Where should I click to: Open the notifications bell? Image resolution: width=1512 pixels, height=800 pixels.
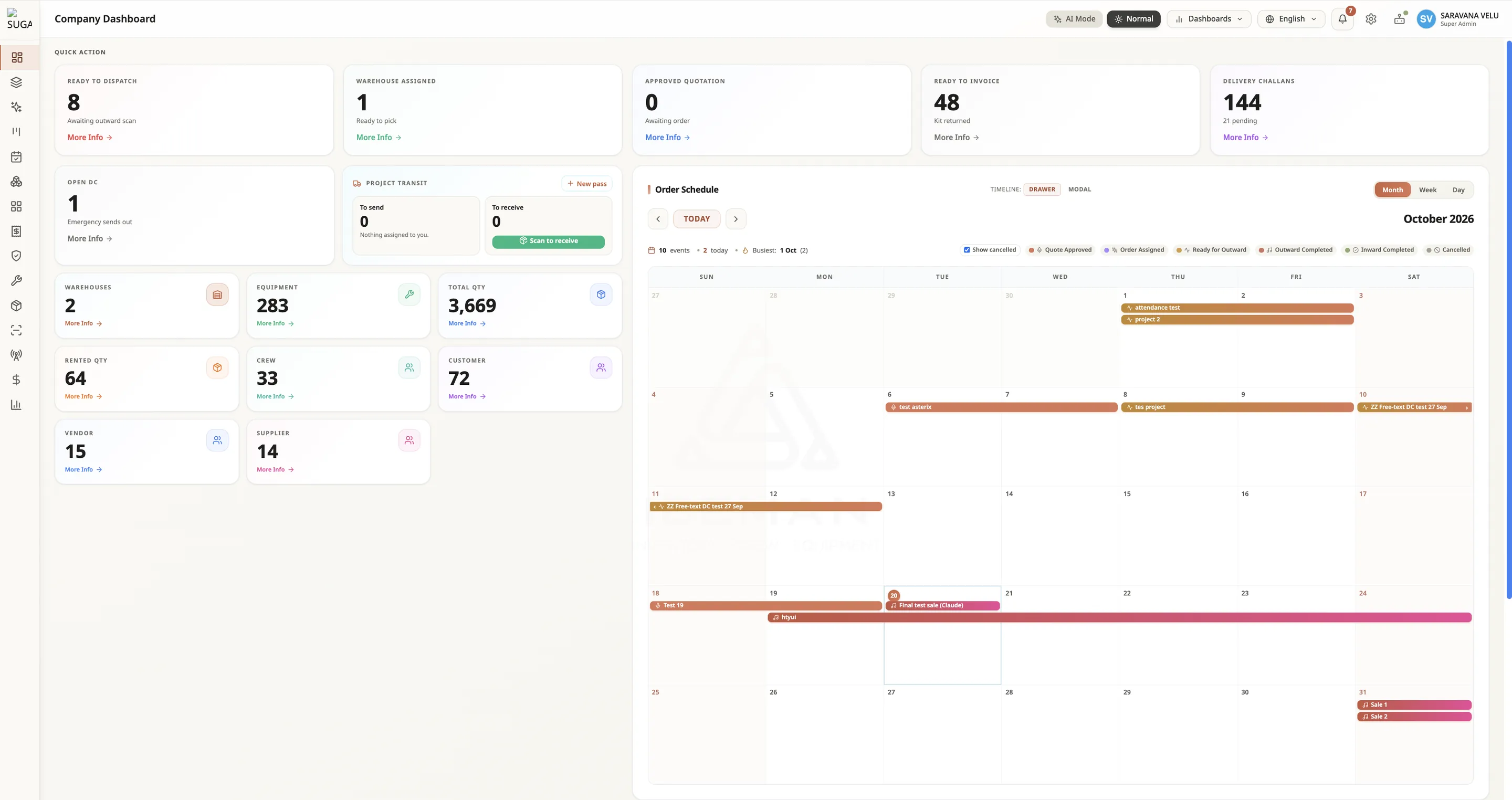tap(1342, 19)
